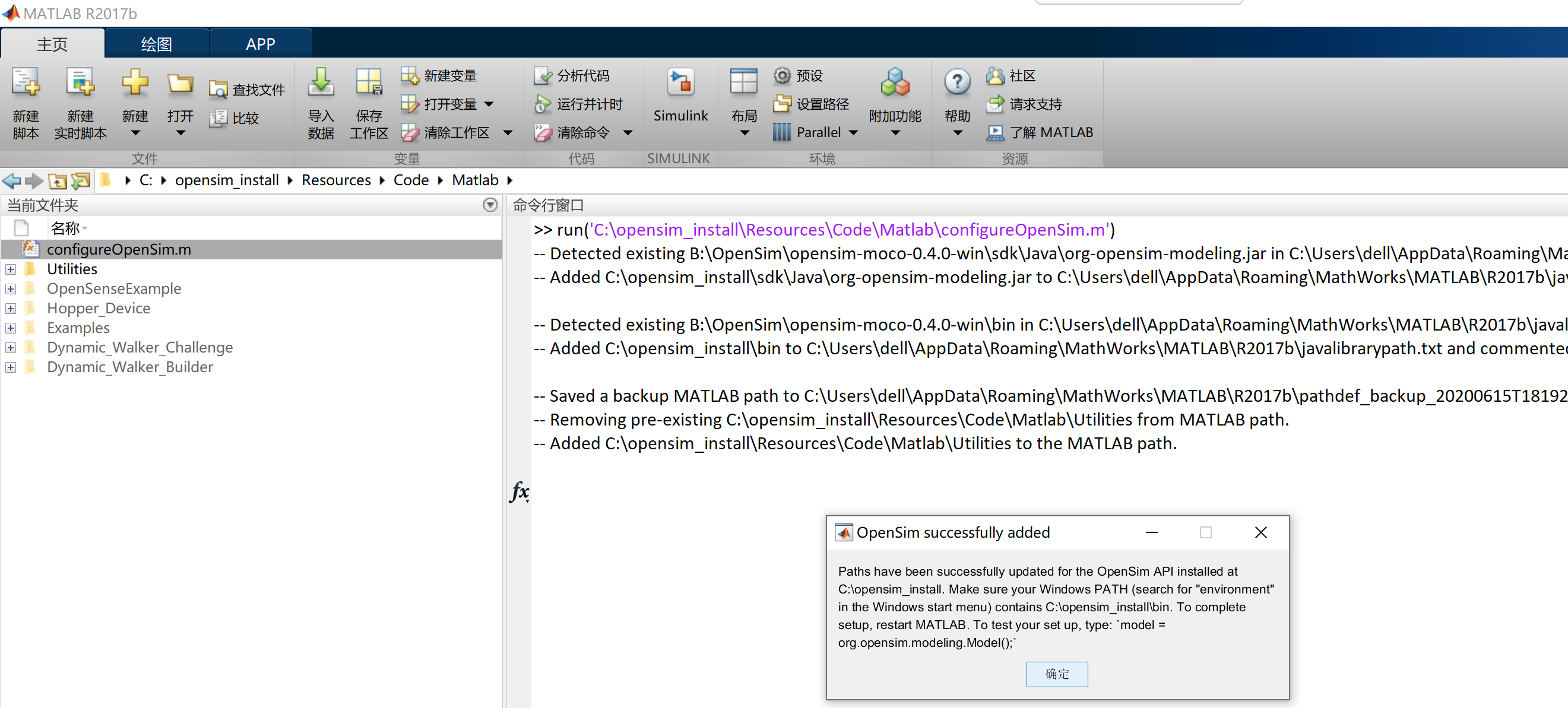Viewport: 1568px width, 708px height.
Task: Click the Resources breadcrumb in the path bar
Action: pos(336,180)
